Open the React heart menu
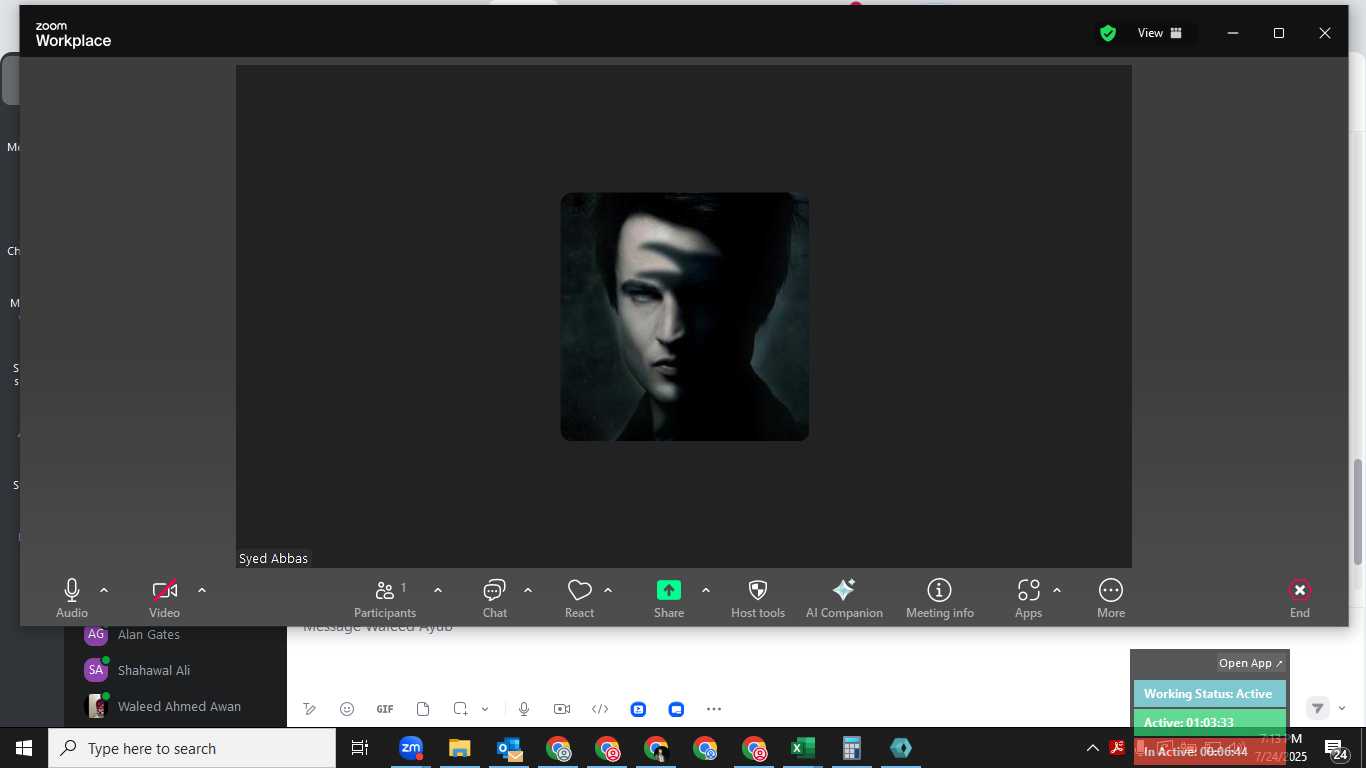The image size is (1366, 768). [579, 598]
